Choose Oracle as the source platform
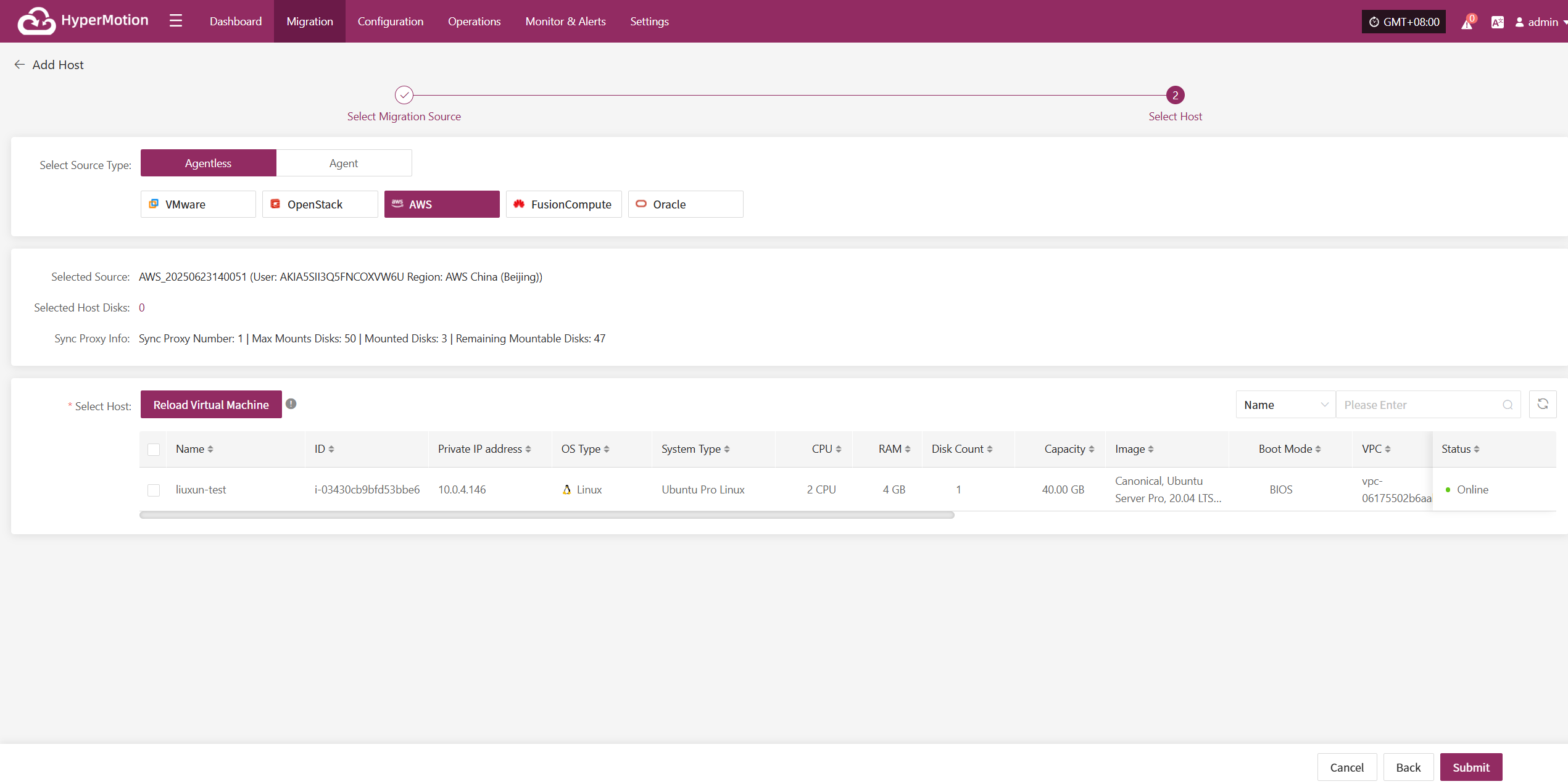This screenshot has width=1568, height=784. pos(686,204)
